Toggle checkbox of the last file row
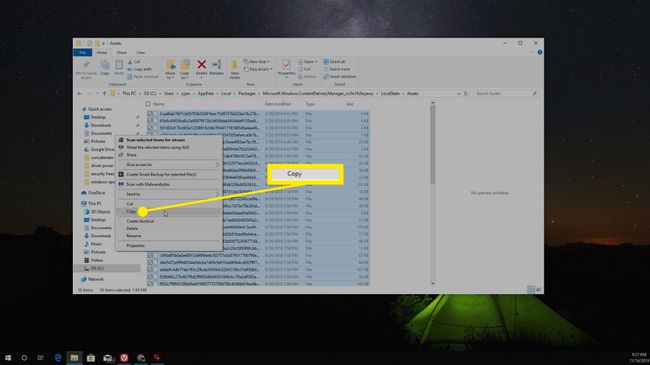This screenshot has width=650, height=365. [150, 284]
